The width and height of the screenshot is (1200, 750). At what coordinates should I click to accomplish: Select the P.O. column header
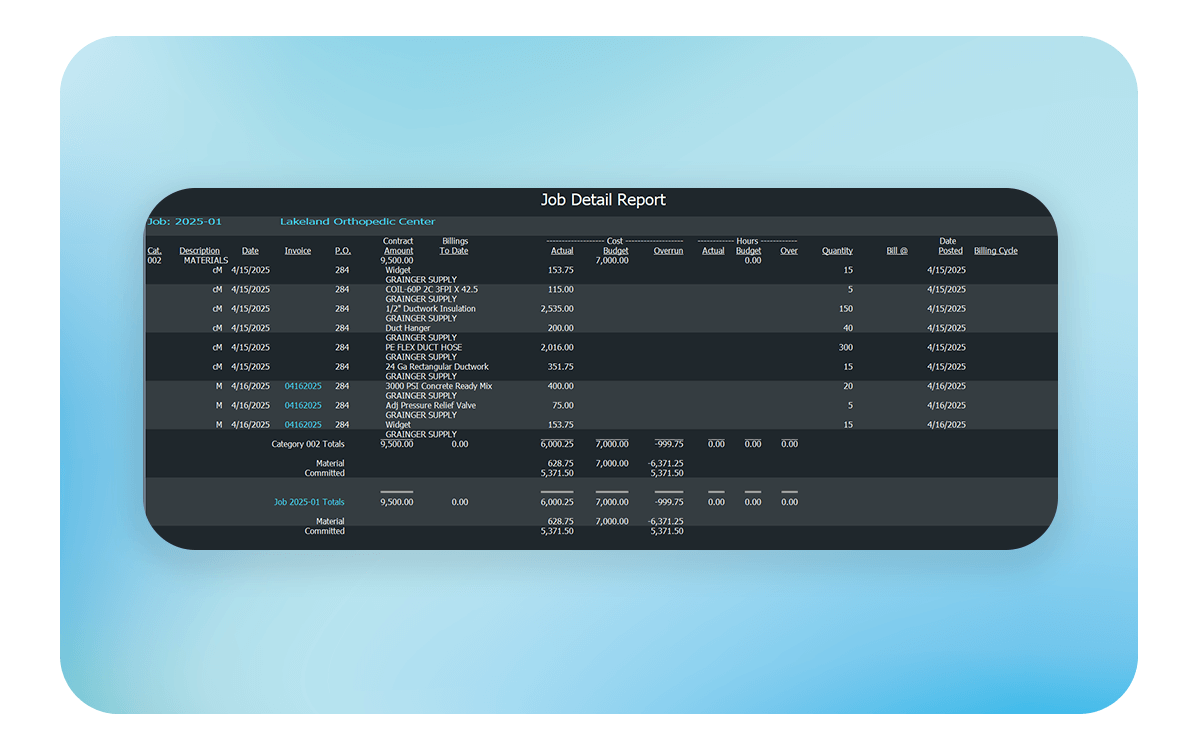[x=342, y=251]
